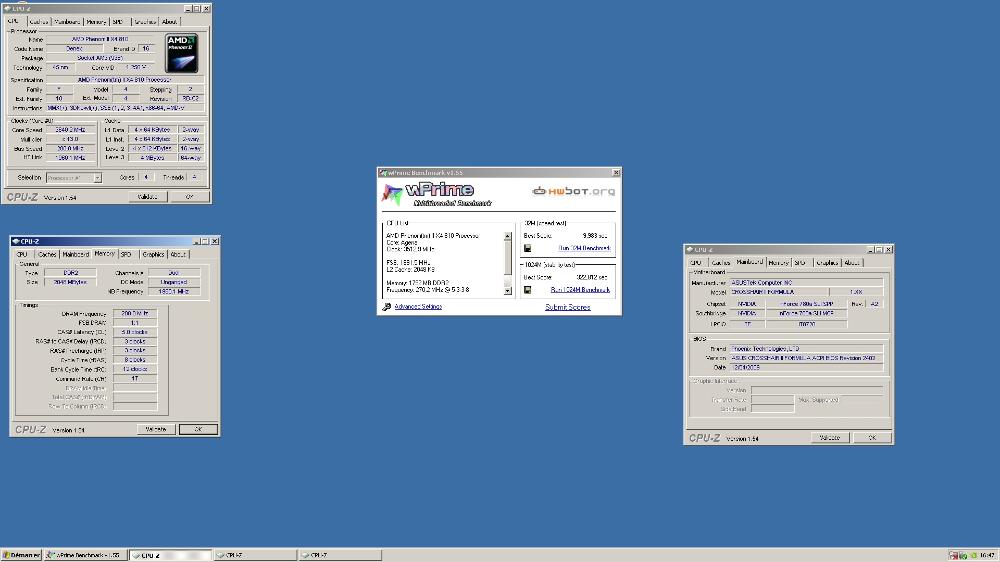Select CPU tab in the CPU-Z Mainboard window

pos(696,263)
